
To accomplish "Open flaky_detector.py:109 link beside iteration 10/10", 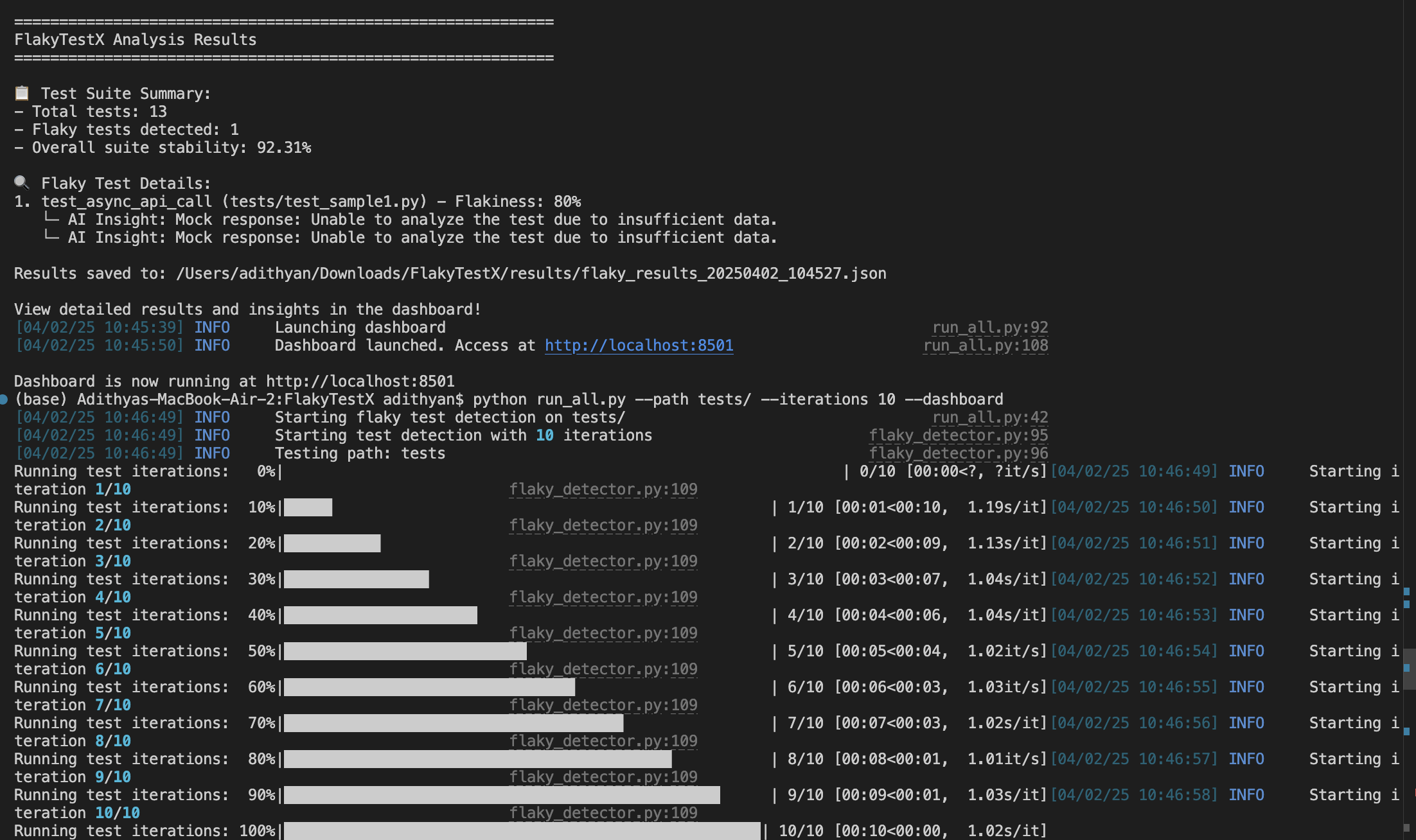I will [x=603, y=813].
